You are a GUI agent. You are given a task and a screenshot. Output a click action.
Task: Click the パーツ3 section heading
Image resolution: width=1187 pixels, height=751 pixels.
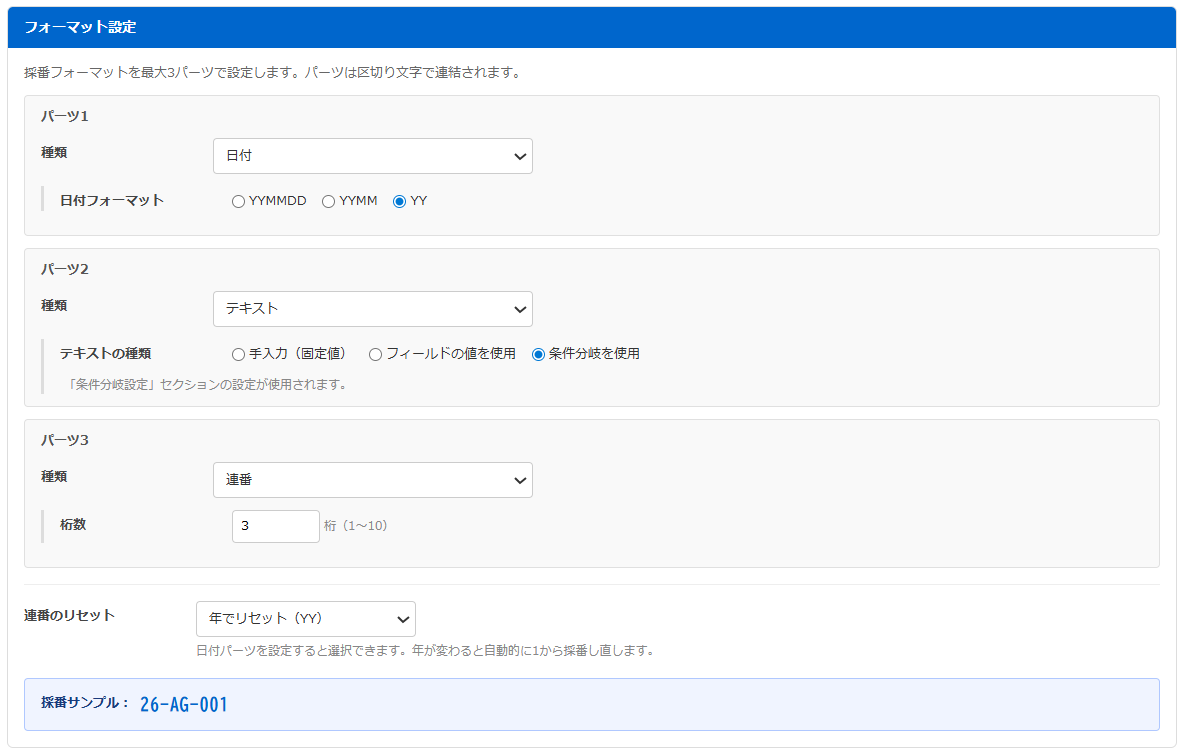(65, 440)
